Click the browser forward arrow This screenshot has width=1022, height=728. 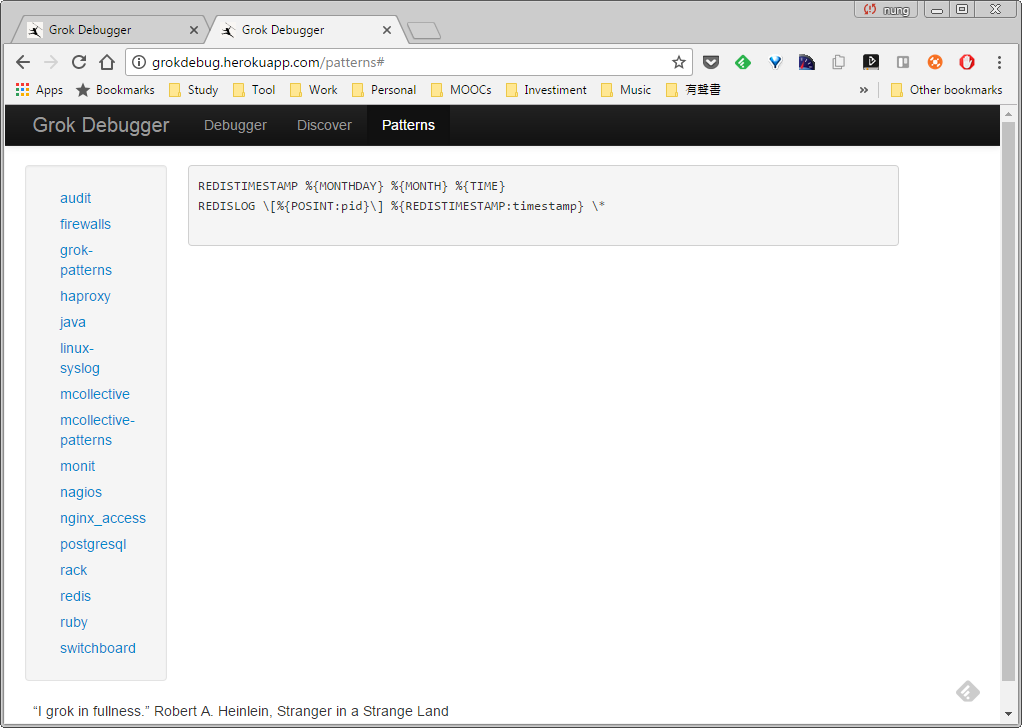(x=50, y=63)
